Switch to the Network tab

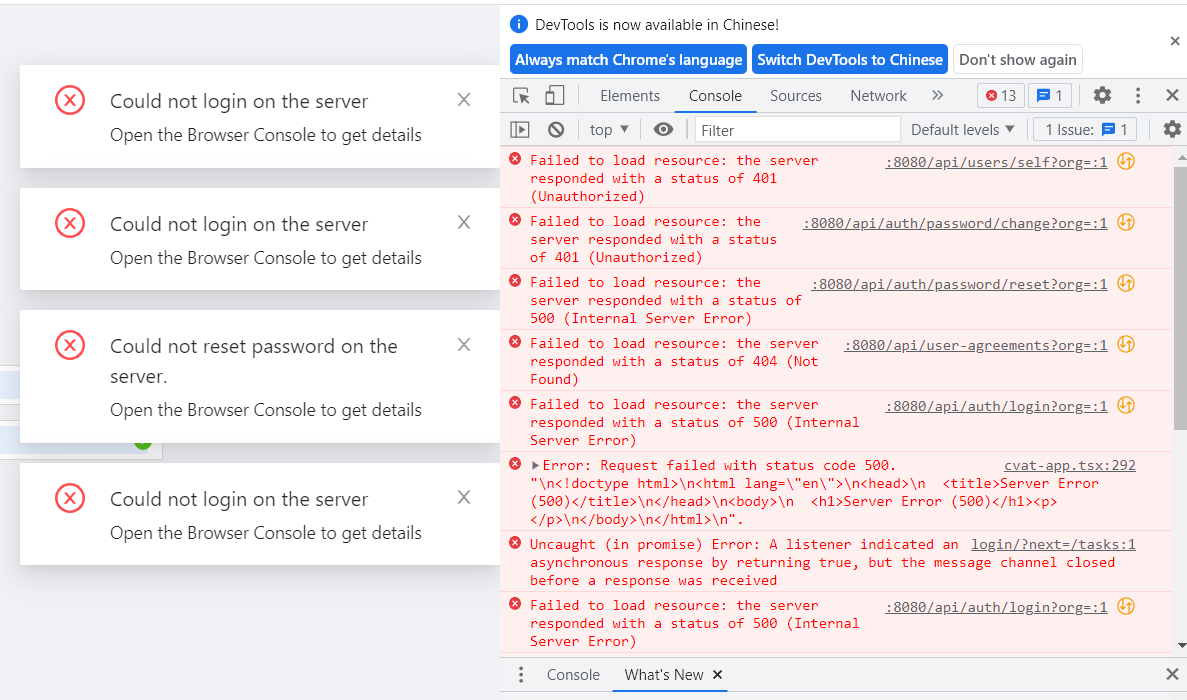click(878, 96)
